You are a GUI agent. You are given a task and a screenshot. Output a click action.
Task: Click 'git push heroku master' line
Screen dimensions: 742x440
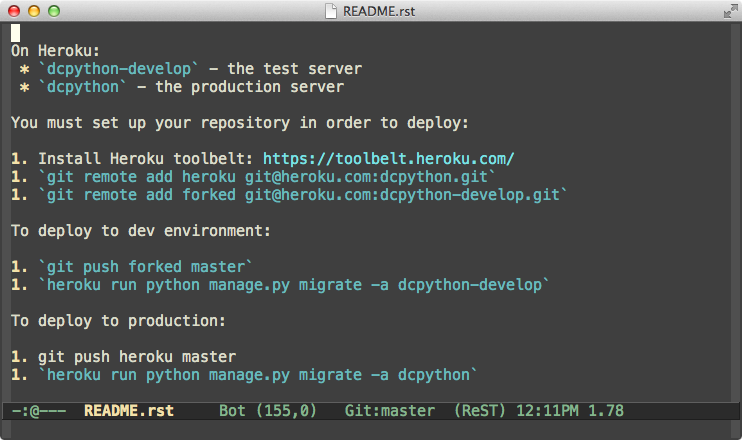coord(137,356)
